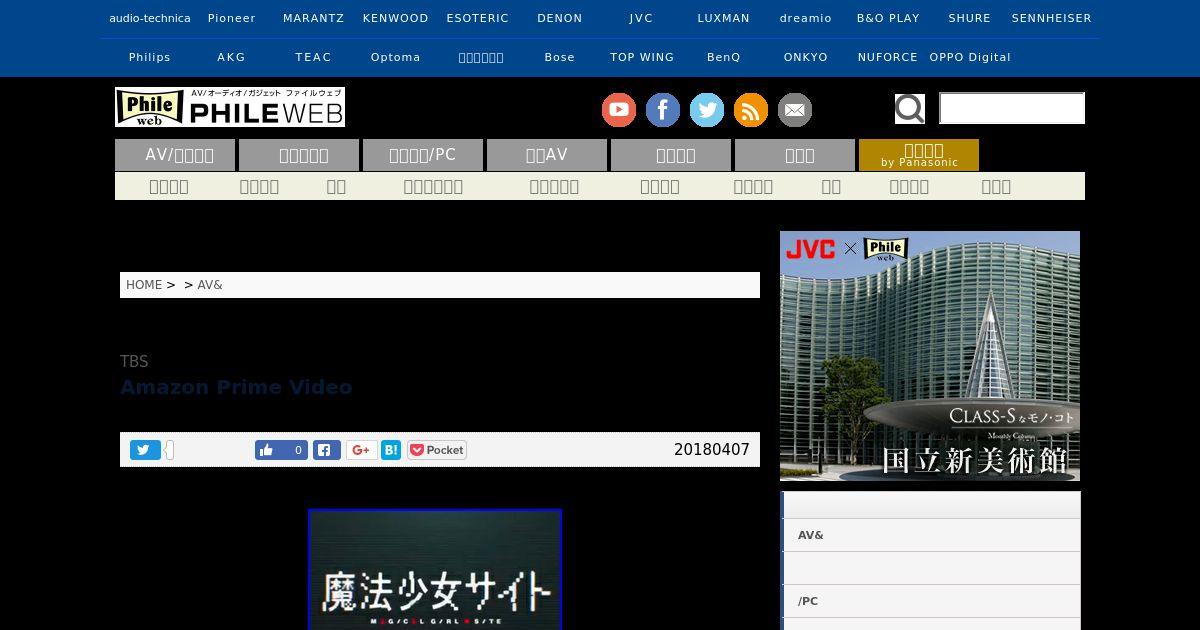The height and width of the screenshot is (630, 1200).
Task: Share article via Facebook share icon
Action: tap(327, 450)
